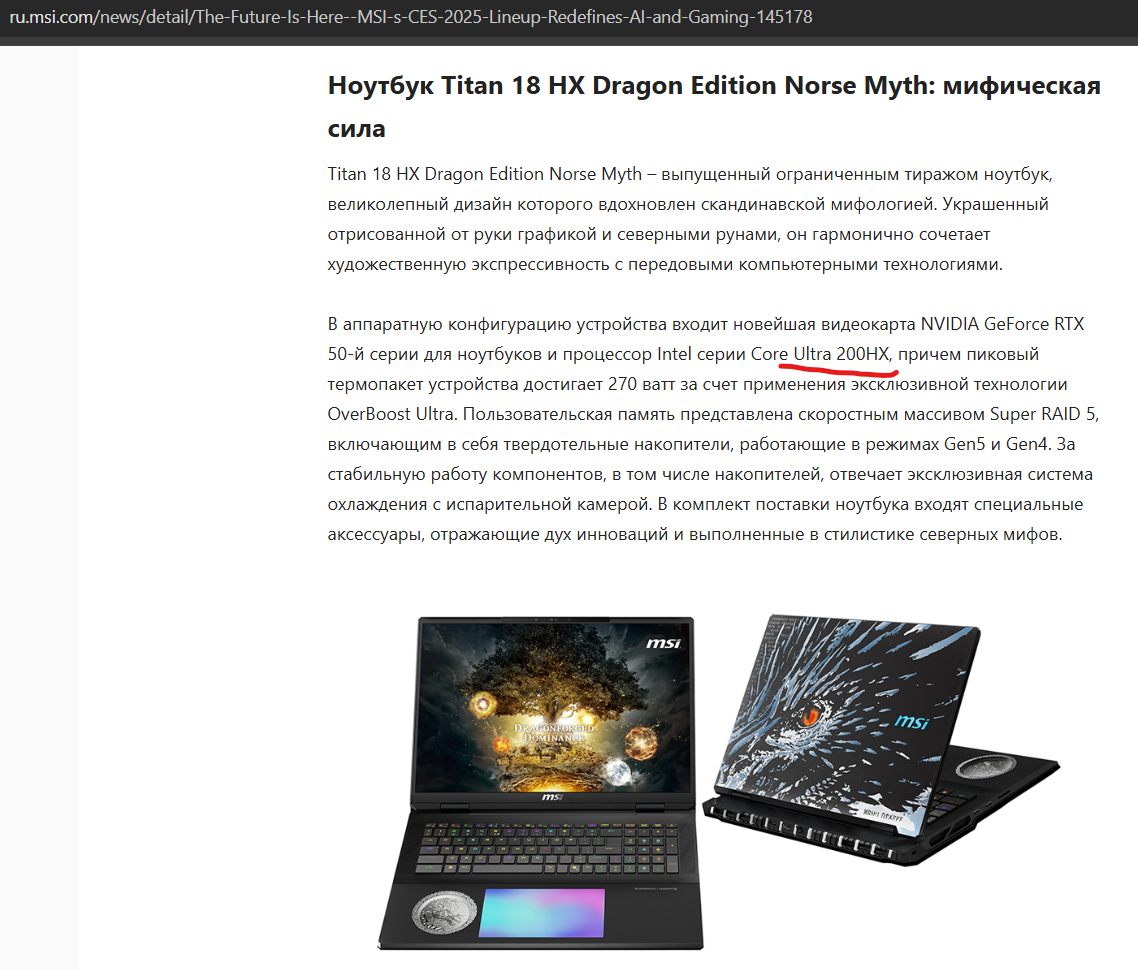This screenshot has width=1138, height=970.
Task: Click the MSI logo on the dragon lid
Action: [911, 721]
